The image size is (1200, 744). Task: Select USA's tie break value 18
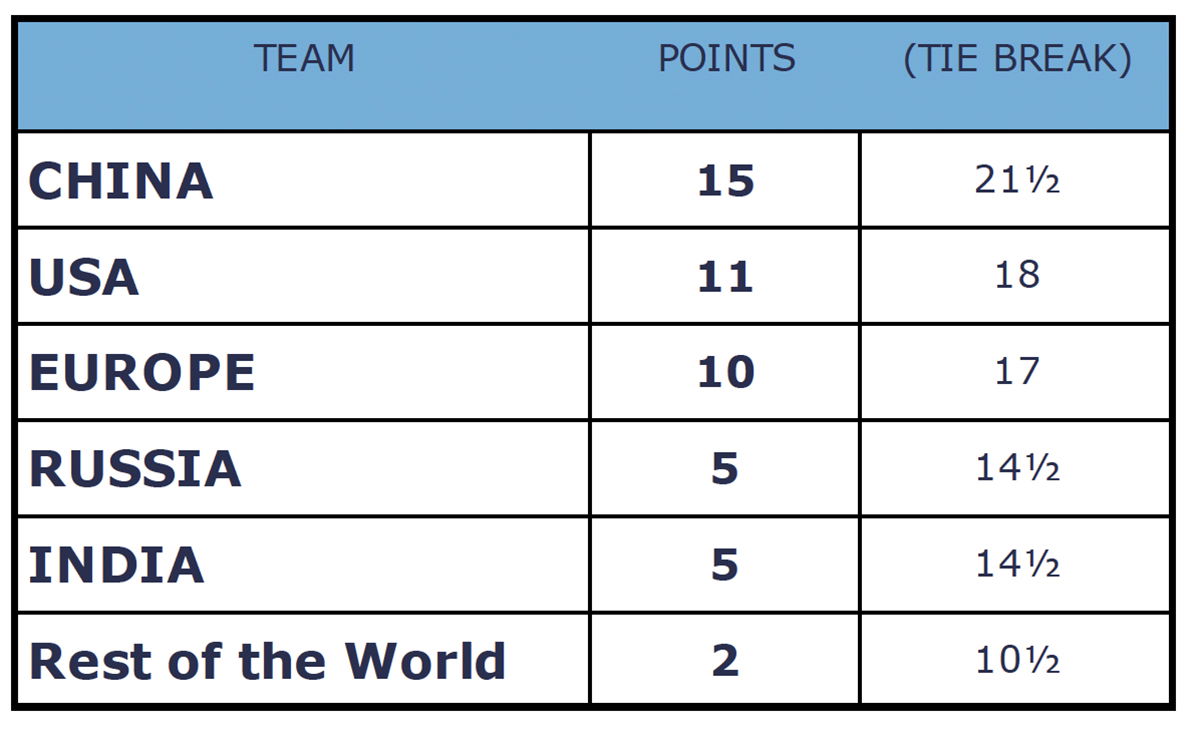coord(1016,275)
